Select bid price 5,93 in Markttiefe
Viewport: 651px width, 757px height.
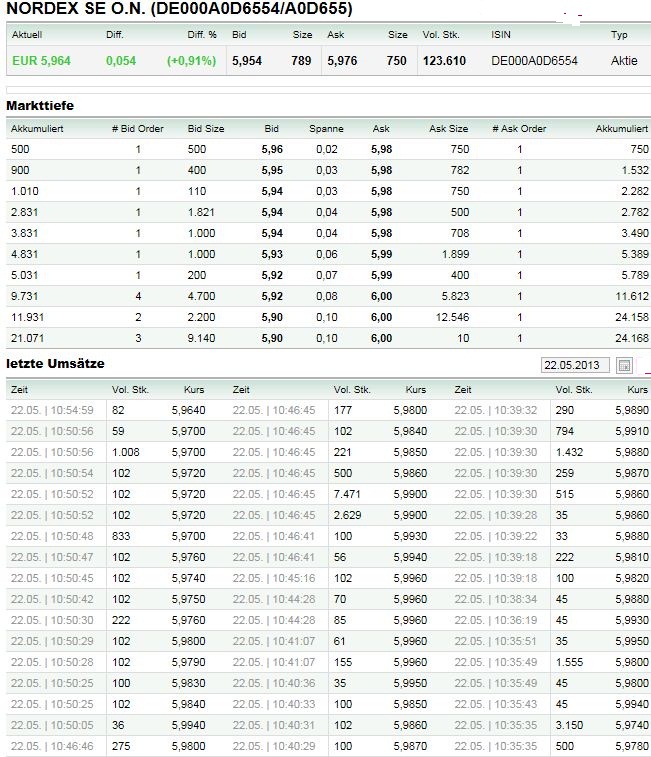tap(272, 254)
